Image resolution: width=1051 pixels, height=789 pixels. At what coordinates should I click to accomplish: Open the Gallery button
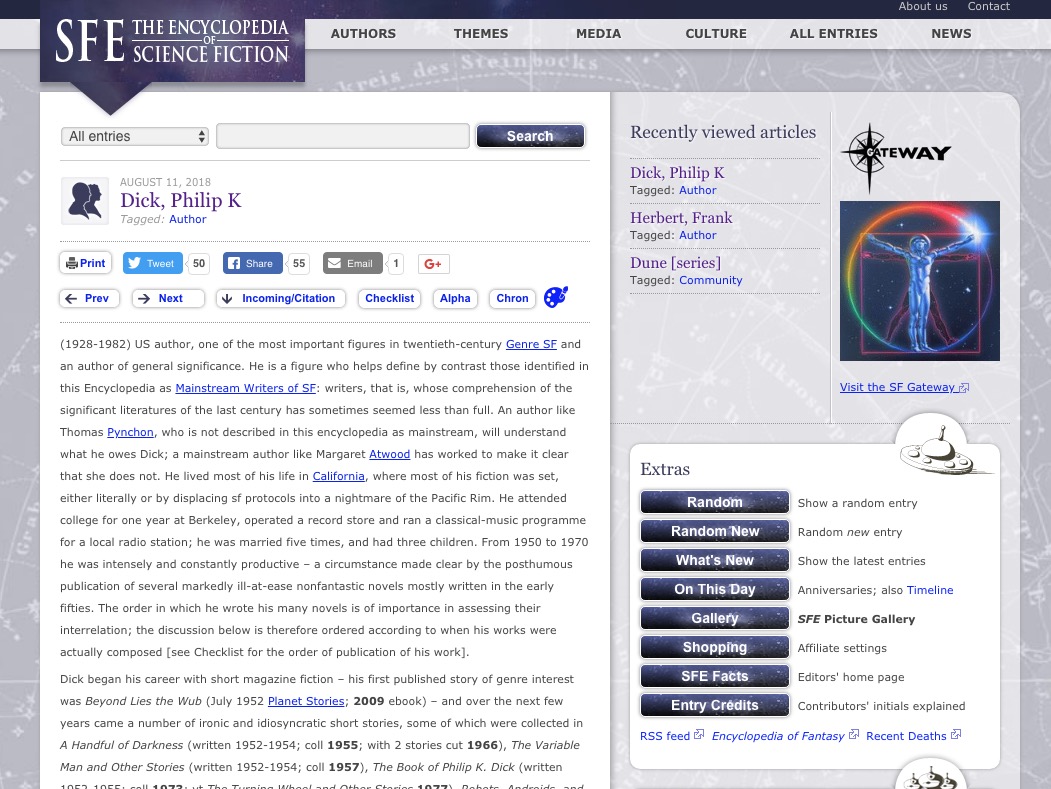point(715,618)
